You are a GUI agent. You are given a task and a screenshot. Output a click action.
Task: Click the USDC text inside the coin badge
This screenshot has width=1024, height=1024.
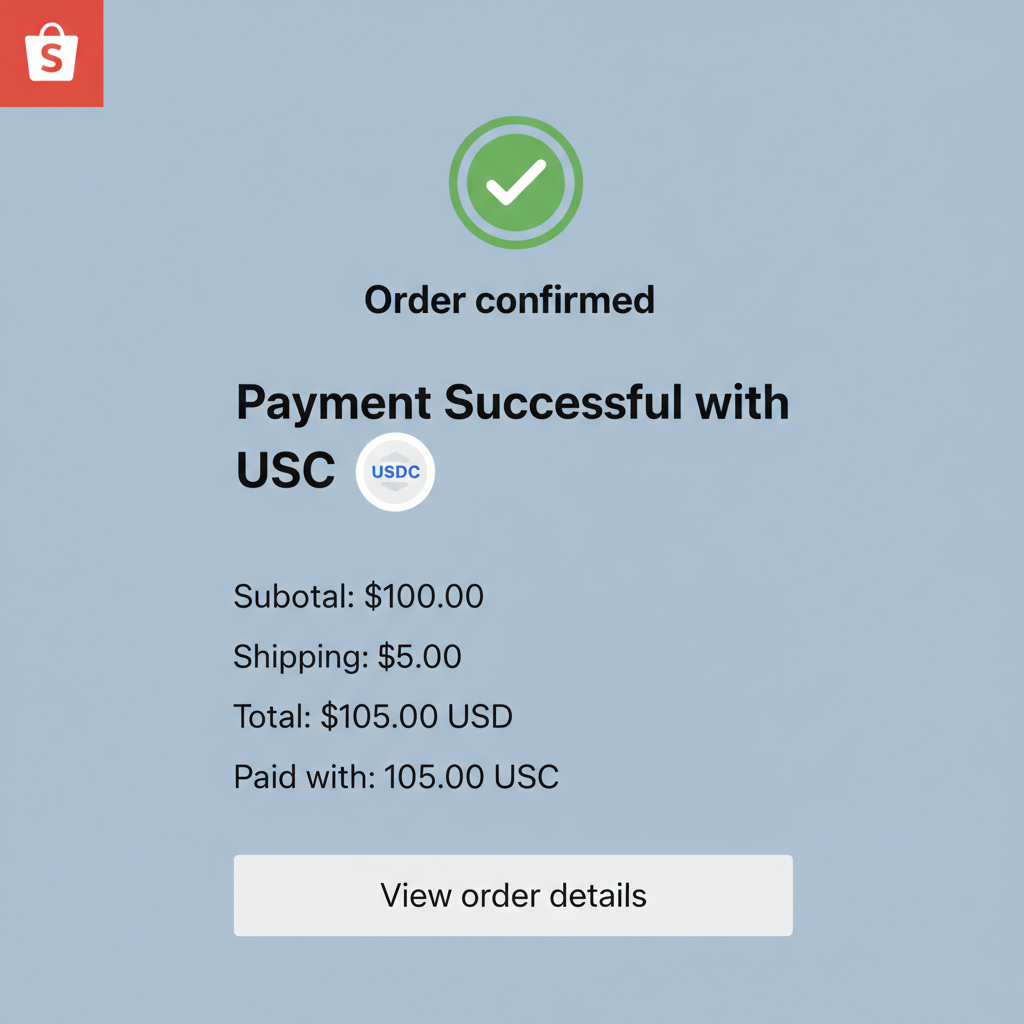(394, 471)
